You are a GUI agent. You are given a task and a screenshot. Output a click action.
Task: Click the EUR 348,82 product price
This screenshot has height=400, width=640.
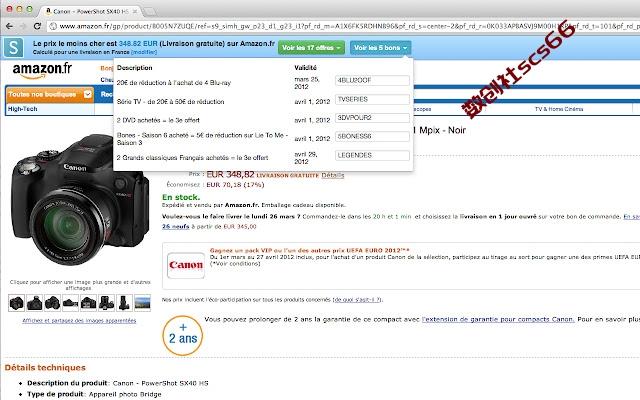pyautogui.click(x=230, y=175)
